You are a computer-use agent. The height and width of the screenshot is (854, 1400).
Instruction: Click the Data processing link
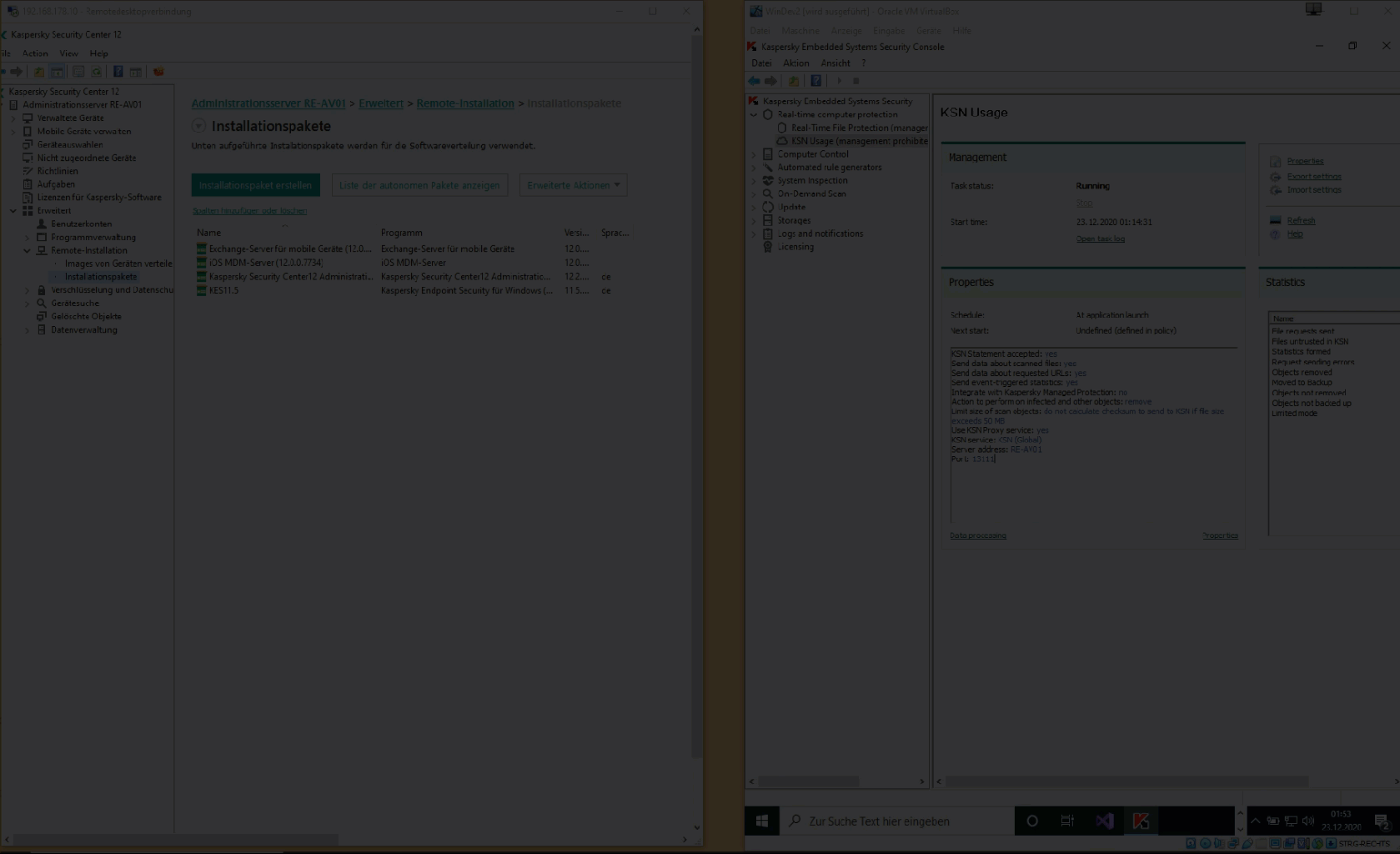pyautogui.click(x=978, y=535)
